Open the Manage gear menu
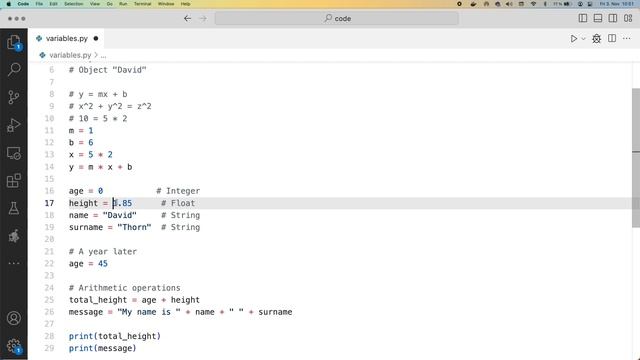Image resolution: width=640 pixels, height=360 pixels. (14, 346)
